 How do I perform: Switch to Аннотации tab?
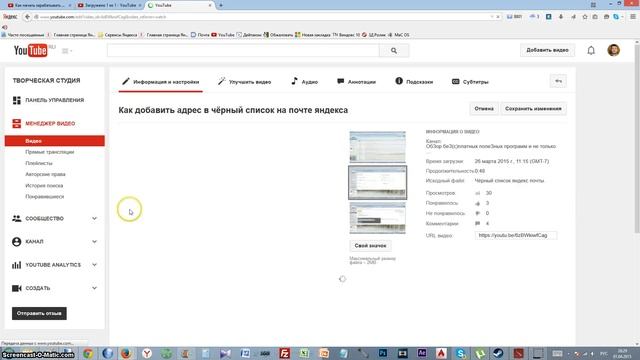click(356, 82)
